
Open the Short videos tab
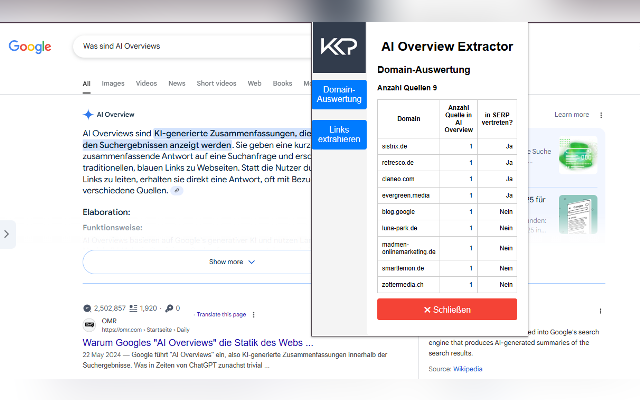[x=216, y=83]
